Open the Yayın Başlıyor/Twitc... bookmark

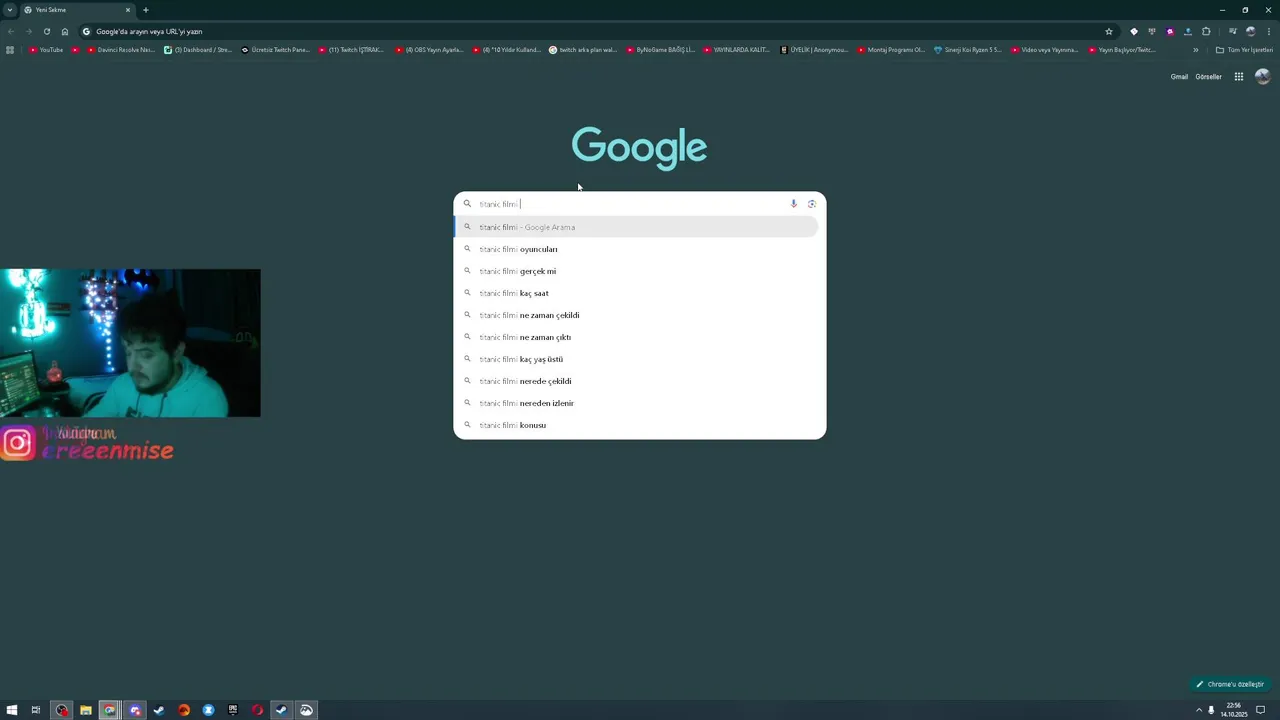point(1122,50)
